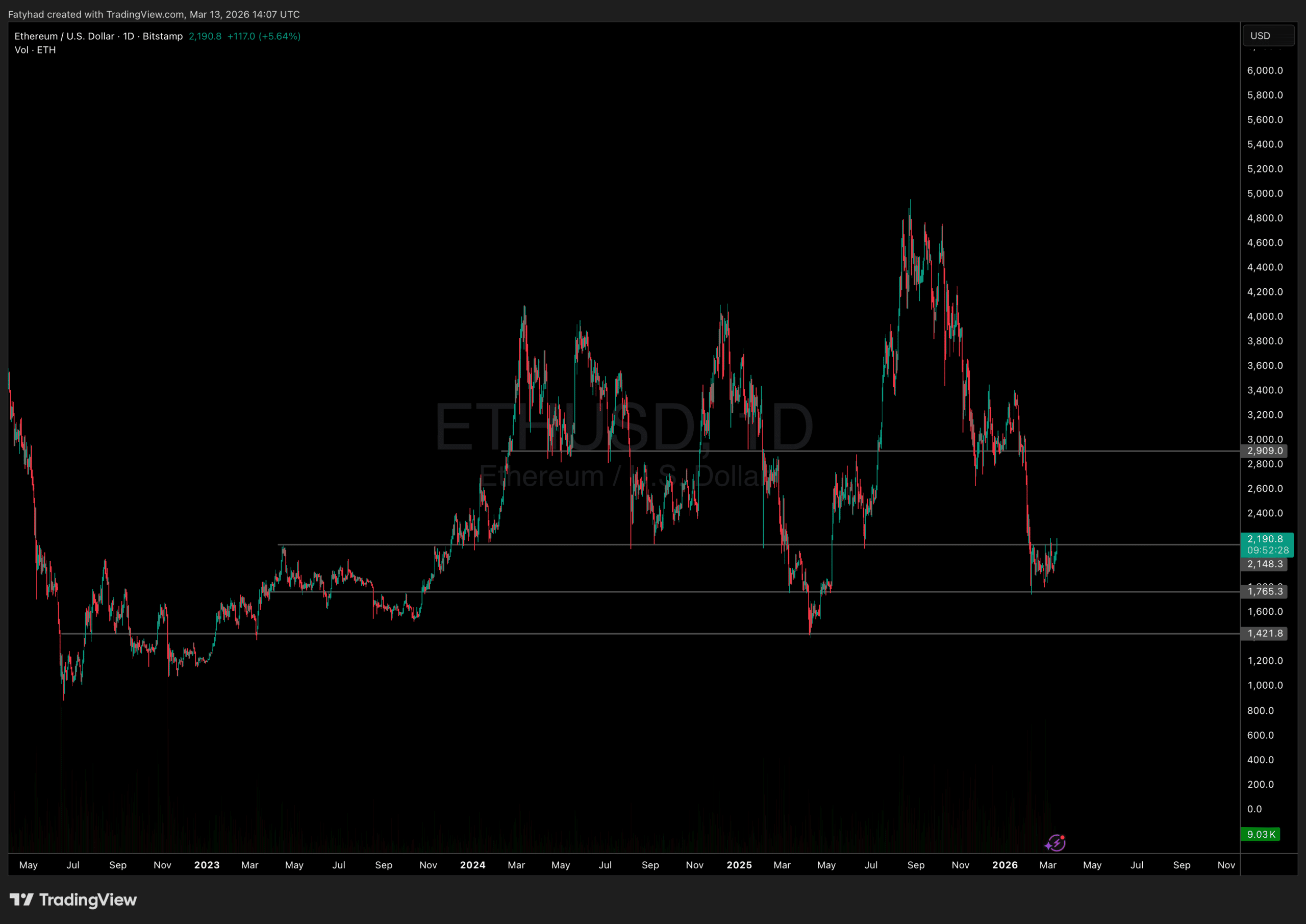
Task: Click the 4,000.0 price axis label
Action: 1265,316
